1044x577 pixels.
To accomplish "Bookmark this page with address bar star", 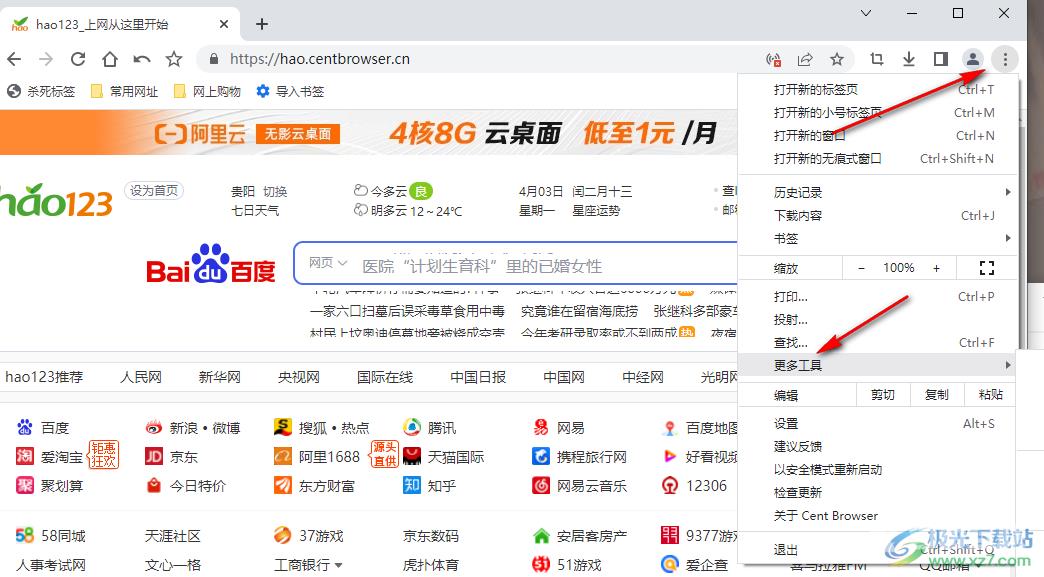I will (837, 59).
